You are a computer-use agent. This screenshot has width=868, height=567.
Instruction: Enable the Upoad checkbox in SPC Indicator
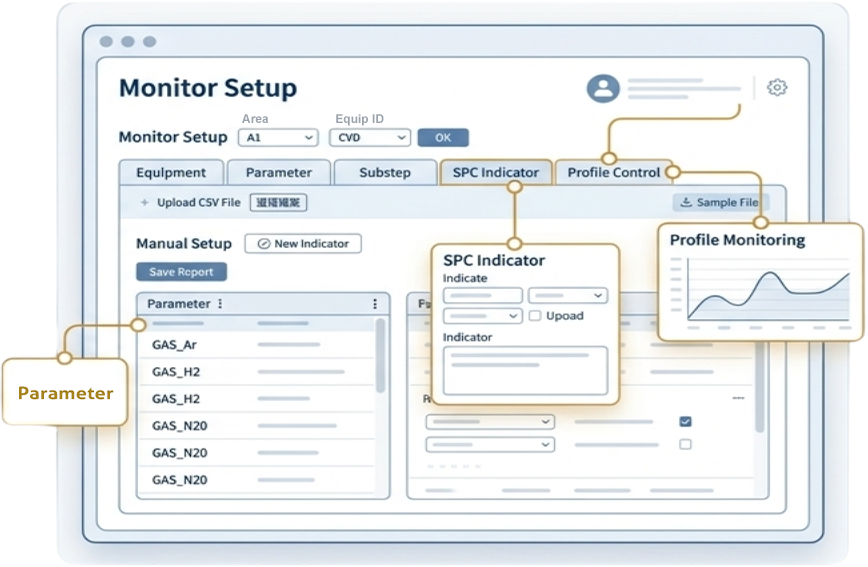pos(535,316)
